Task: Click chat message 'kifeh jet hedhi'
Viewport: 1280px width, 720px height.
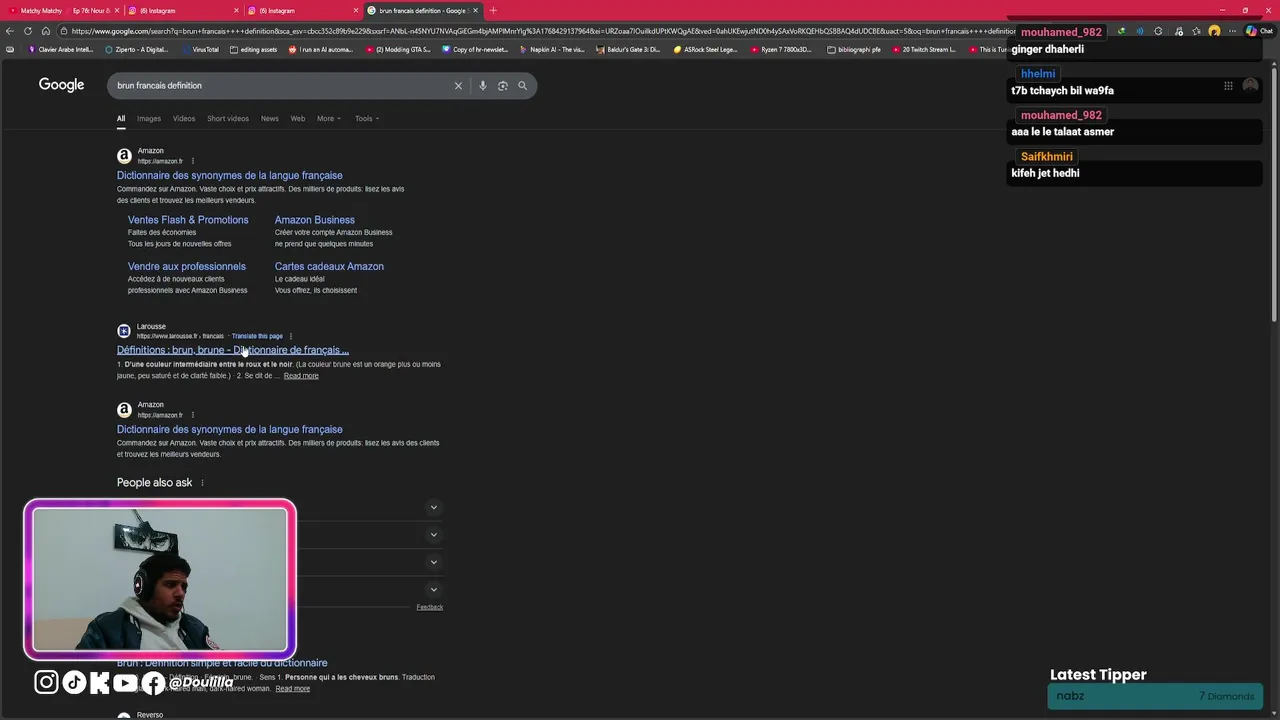Action: pos(1045,173)
